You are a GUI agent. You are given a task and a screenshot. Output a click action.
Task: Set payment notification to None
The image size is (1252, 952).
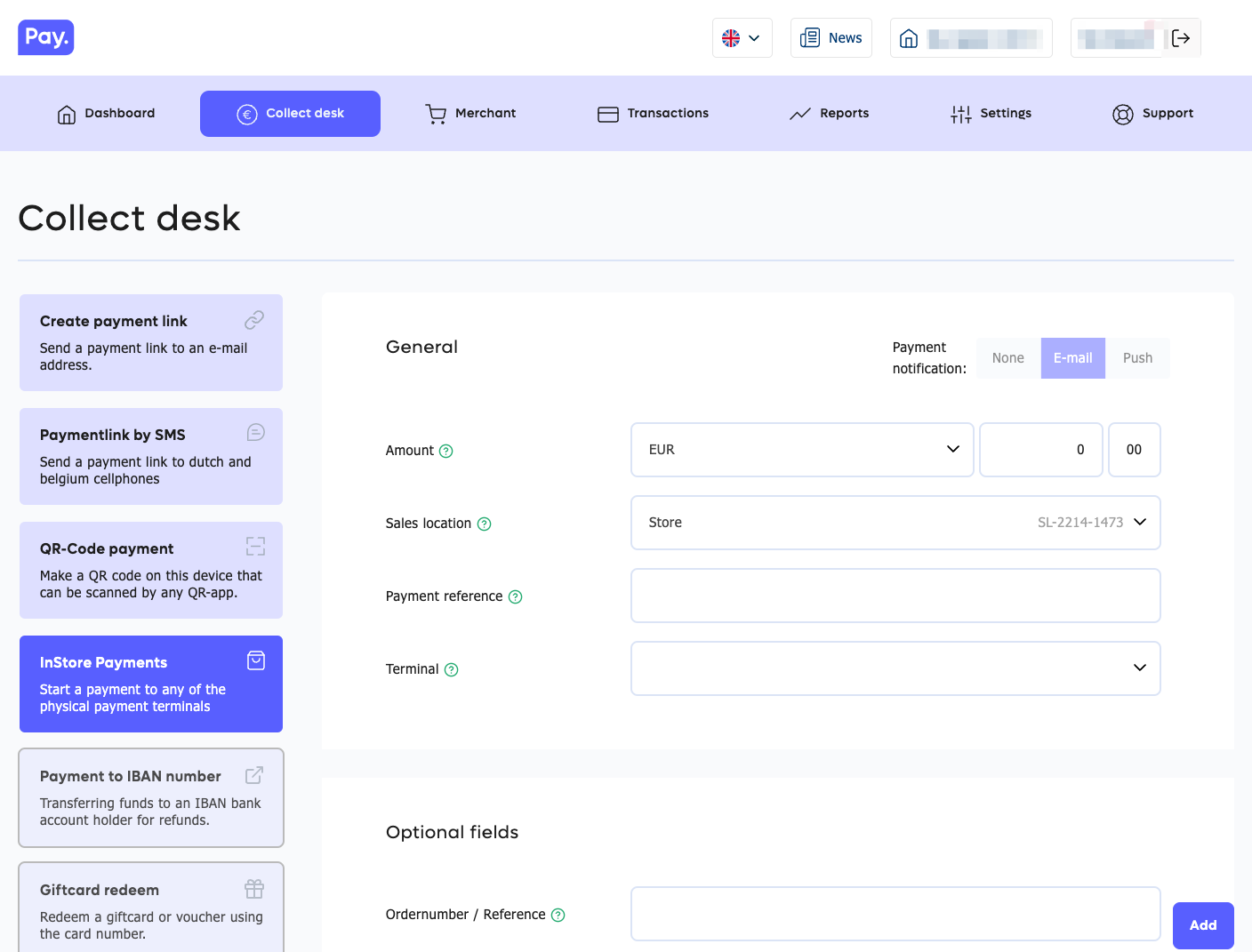1008,358
